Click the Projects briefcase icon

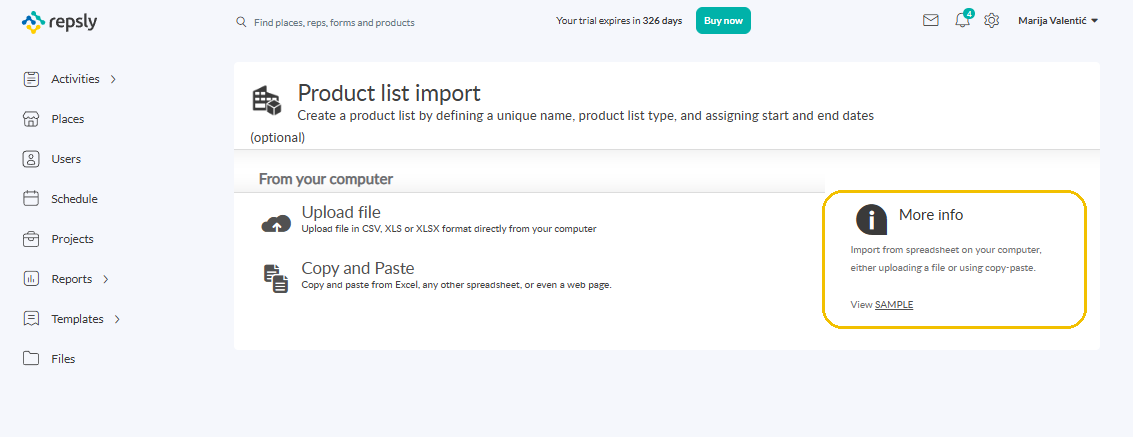pyautogui.click(x=31, y=238)
